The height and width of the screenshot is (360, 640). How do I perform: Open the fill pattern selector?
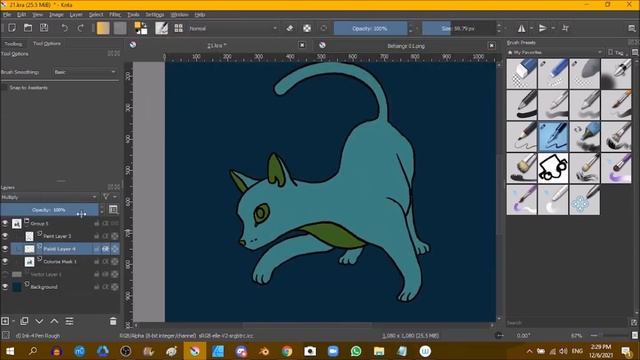pyautogui.click(x=120, y=28)
